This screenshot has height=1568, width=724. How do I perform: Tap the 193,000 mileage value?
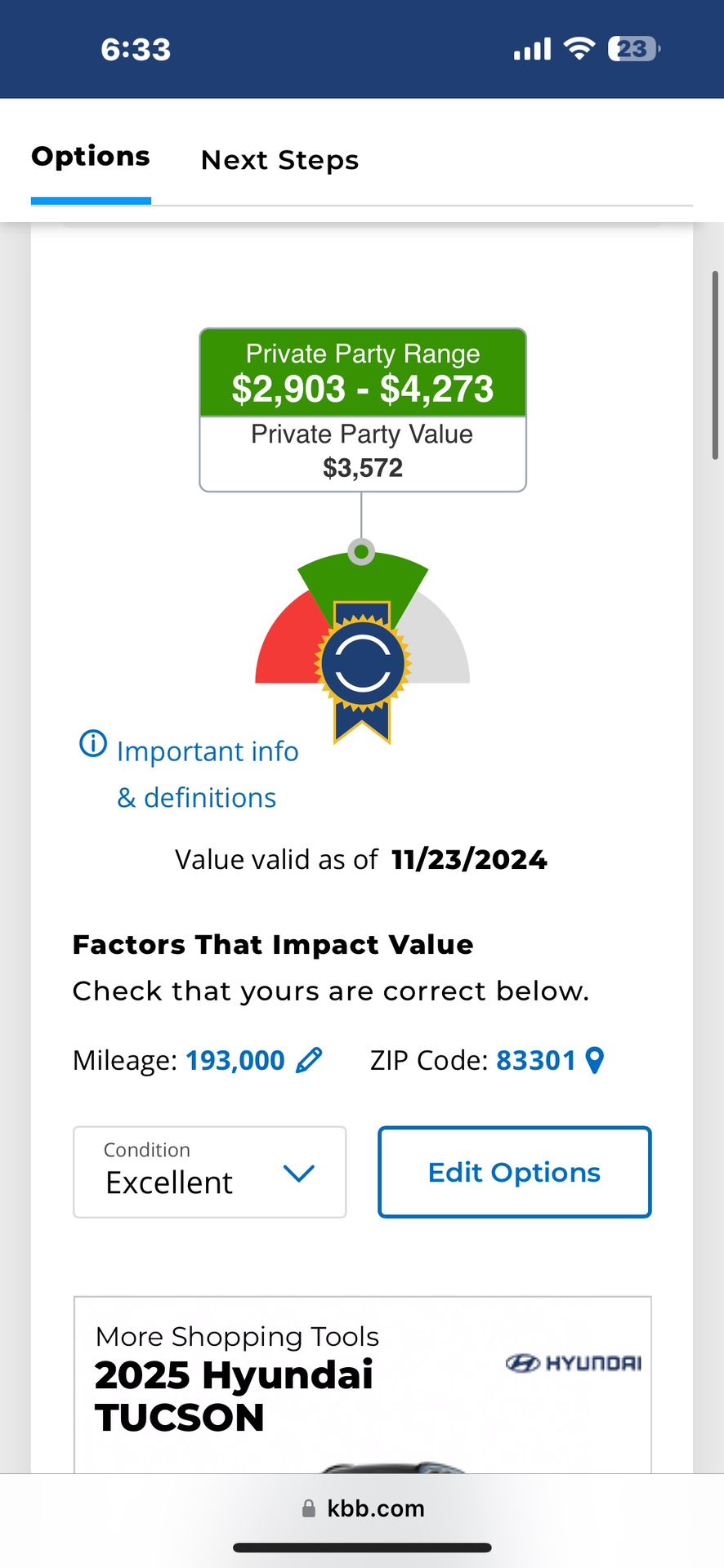235,1060
